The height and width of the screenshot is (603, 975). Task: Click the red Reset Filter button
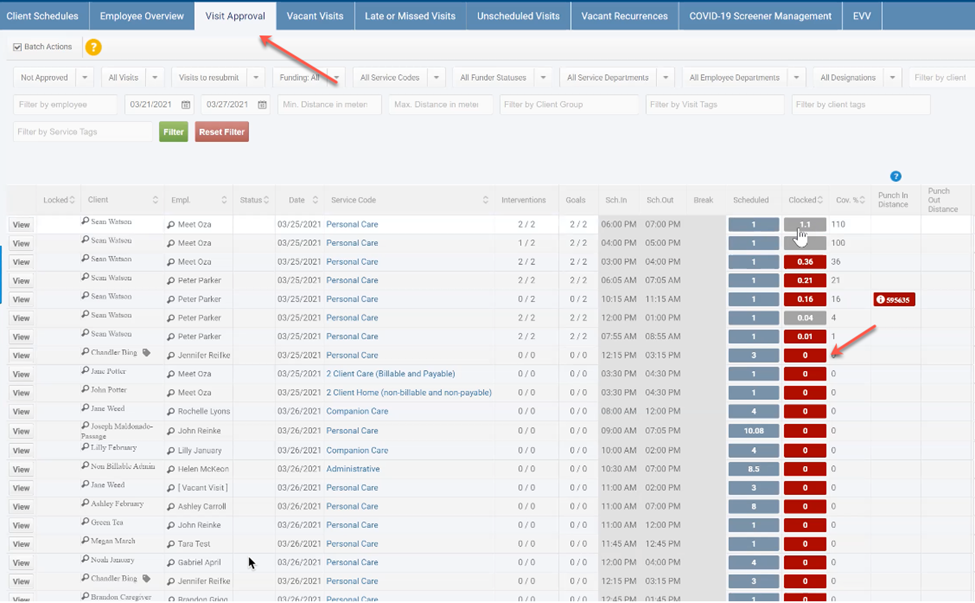point(221,132)
